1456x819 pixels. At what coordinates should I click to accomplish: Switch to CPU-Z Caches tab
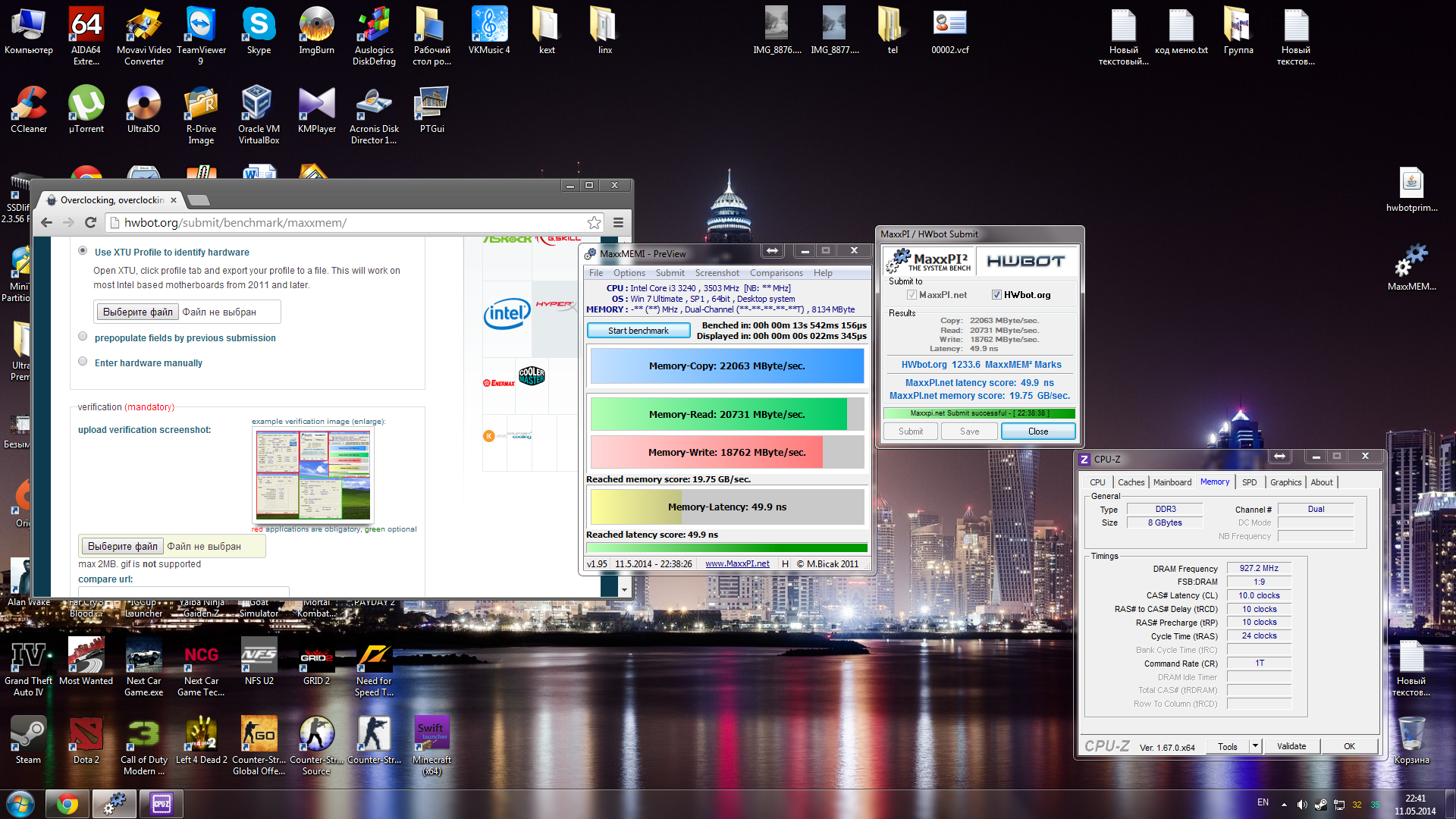pos(1131,482)
